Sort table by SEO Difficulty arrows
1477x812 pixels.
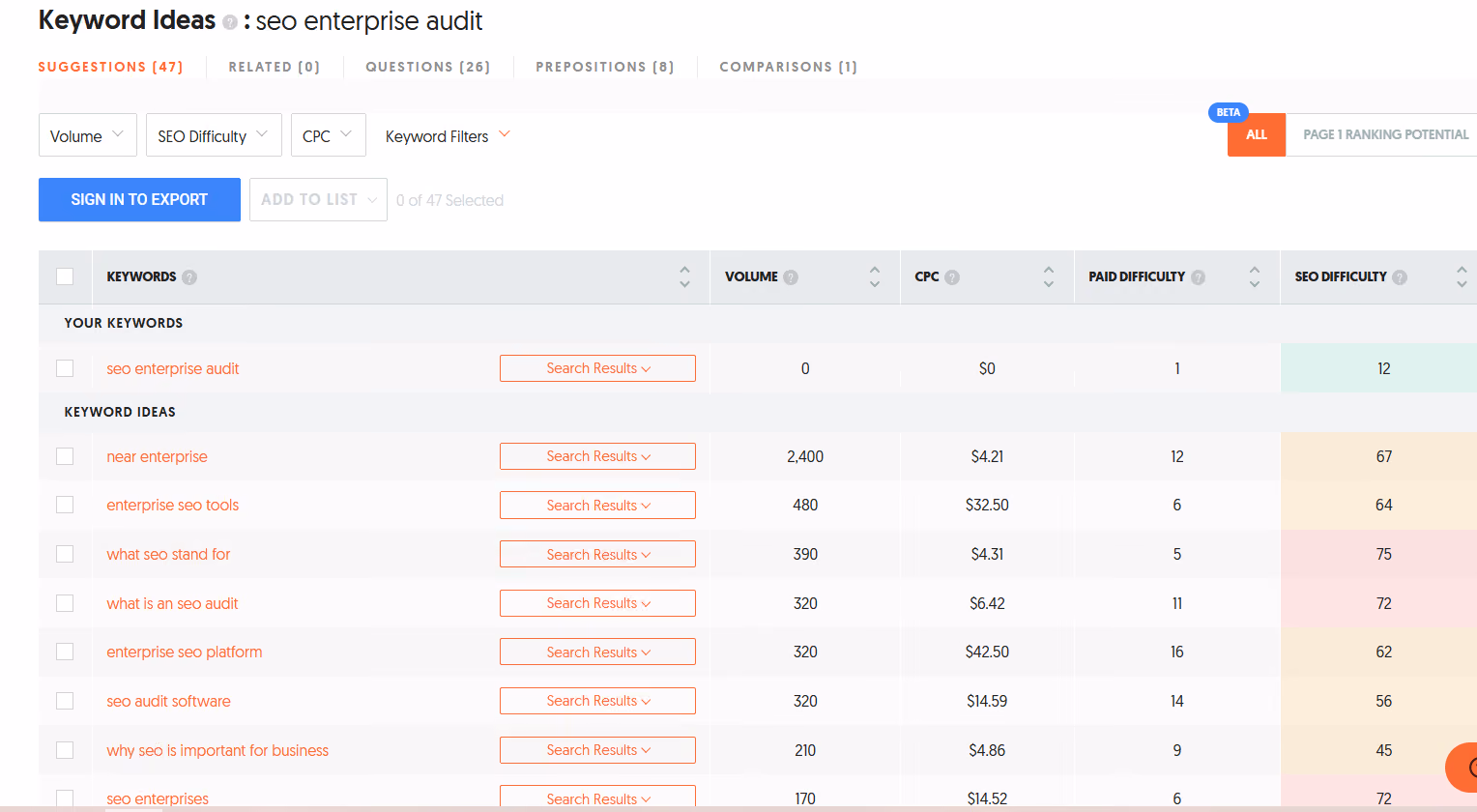coord(1462,277)
